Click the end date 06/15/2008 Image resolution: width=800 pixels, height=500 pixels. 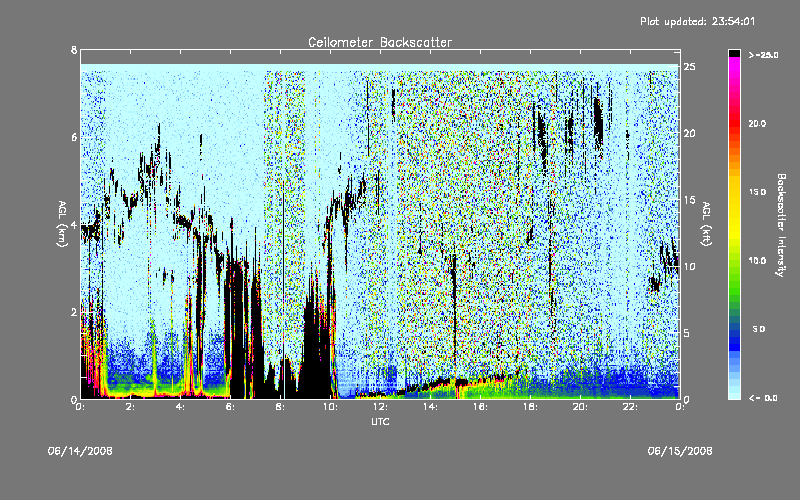point(680,451)
